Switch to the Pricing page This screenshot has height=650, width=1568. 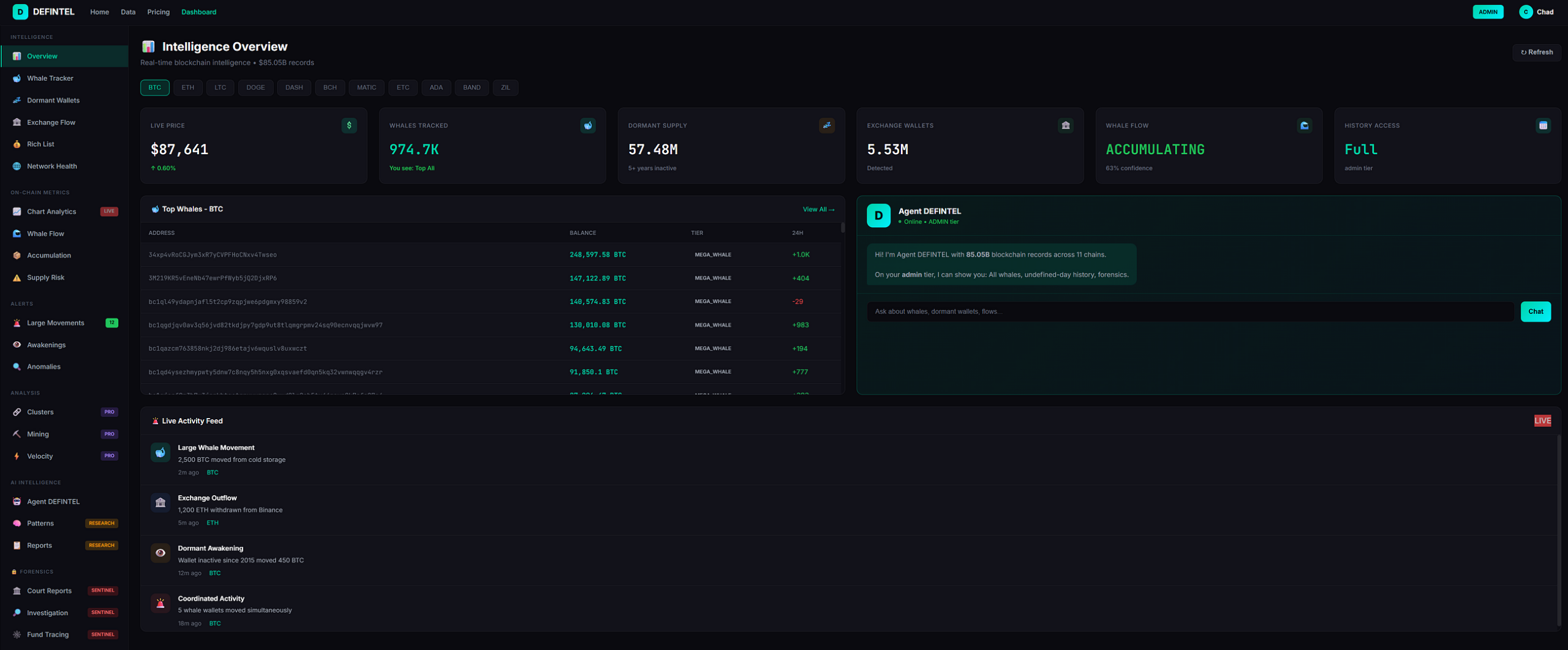pos(158,12)
